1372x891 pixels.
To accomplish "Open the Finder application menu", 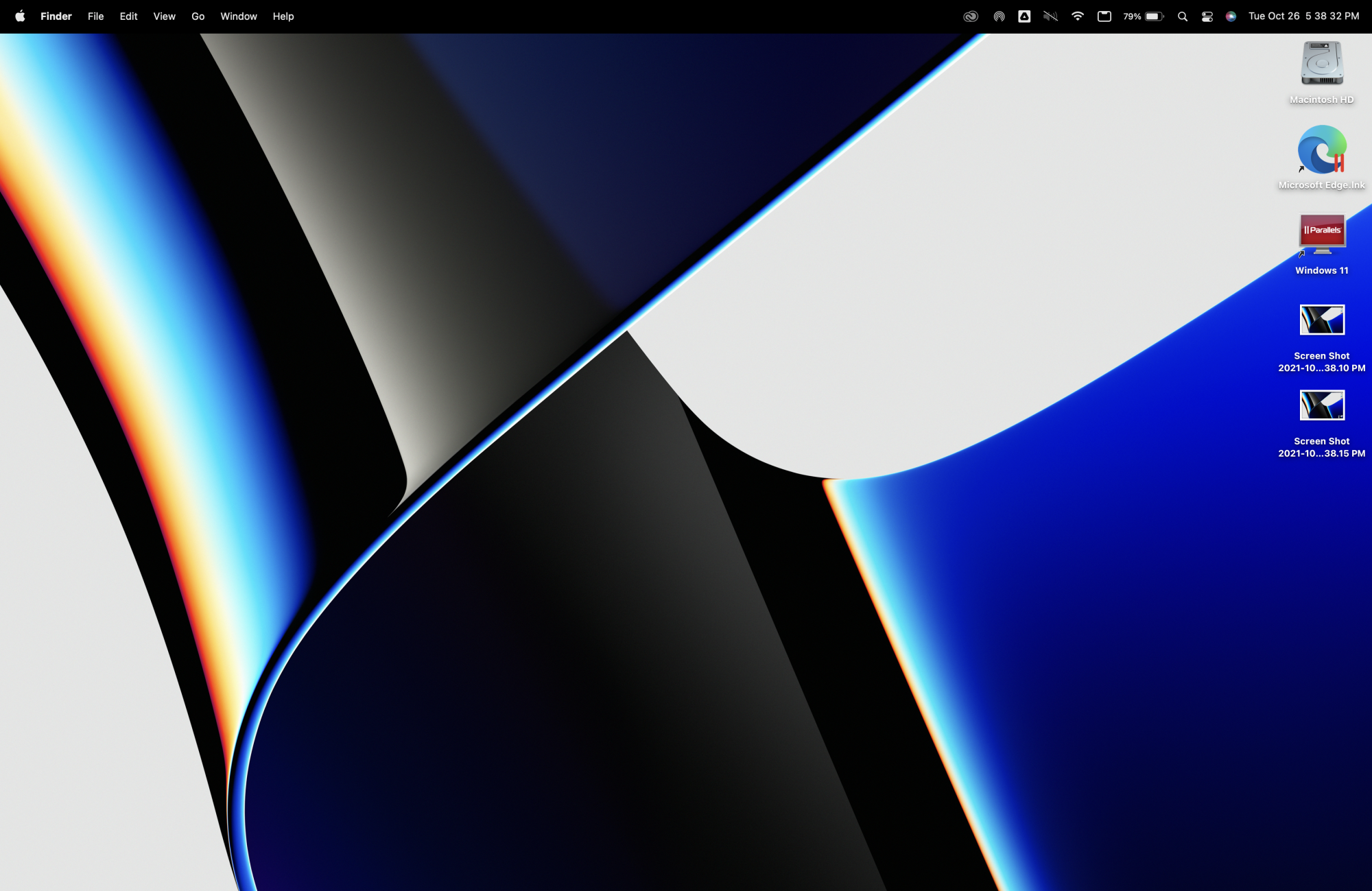I will tap(56, 16).
